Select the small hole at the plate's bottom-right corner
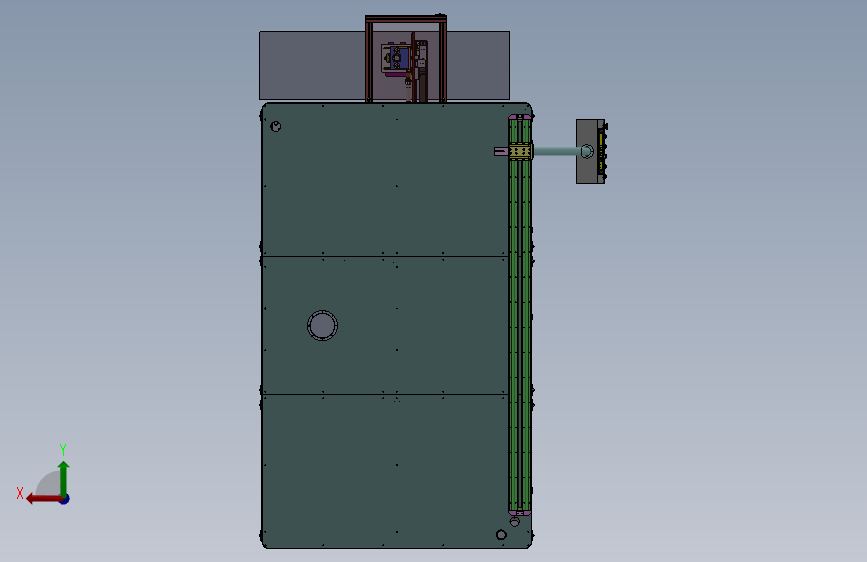867x562 pixels. pos(501,534)
